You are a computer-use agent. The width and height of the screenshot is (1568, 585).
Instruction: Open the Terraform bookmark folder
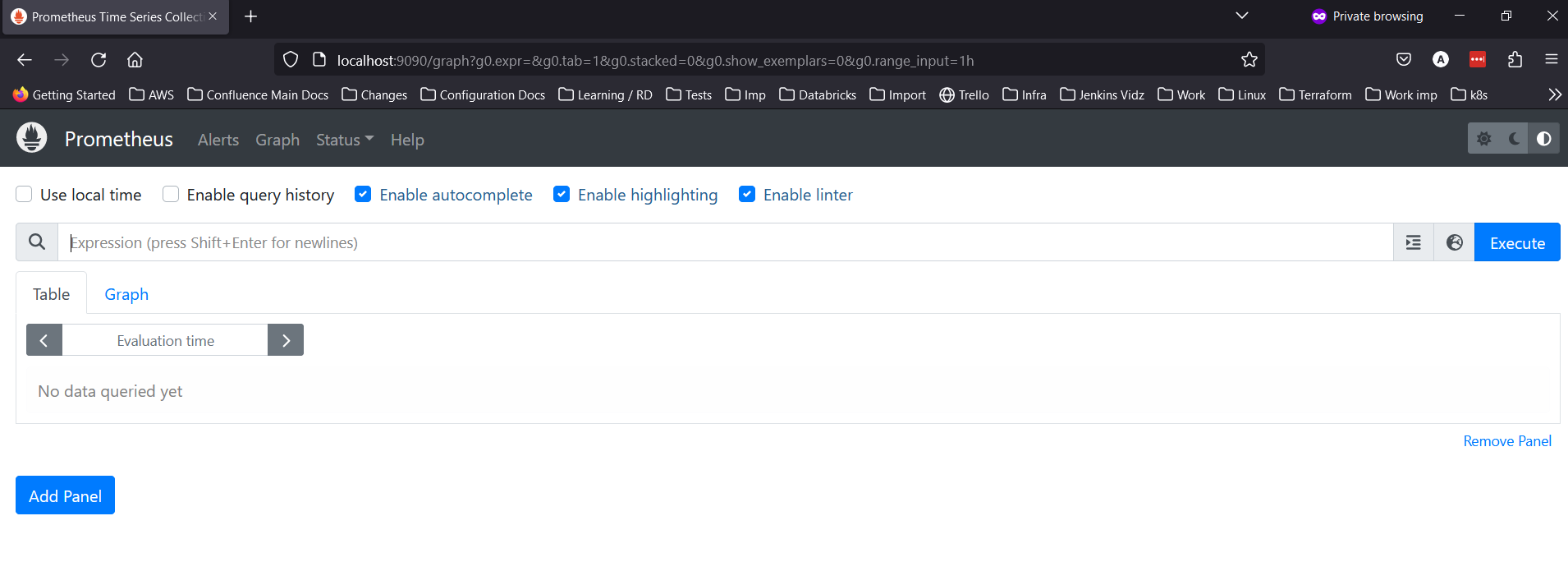coord(1315,94)
